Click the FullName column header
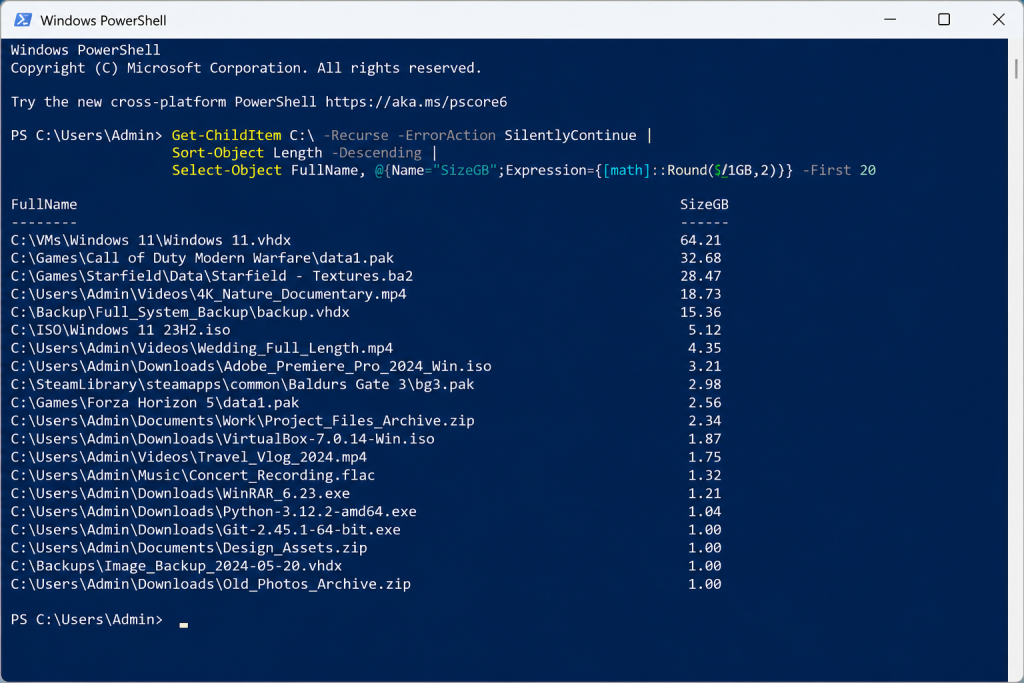 [x=44, y=204]
